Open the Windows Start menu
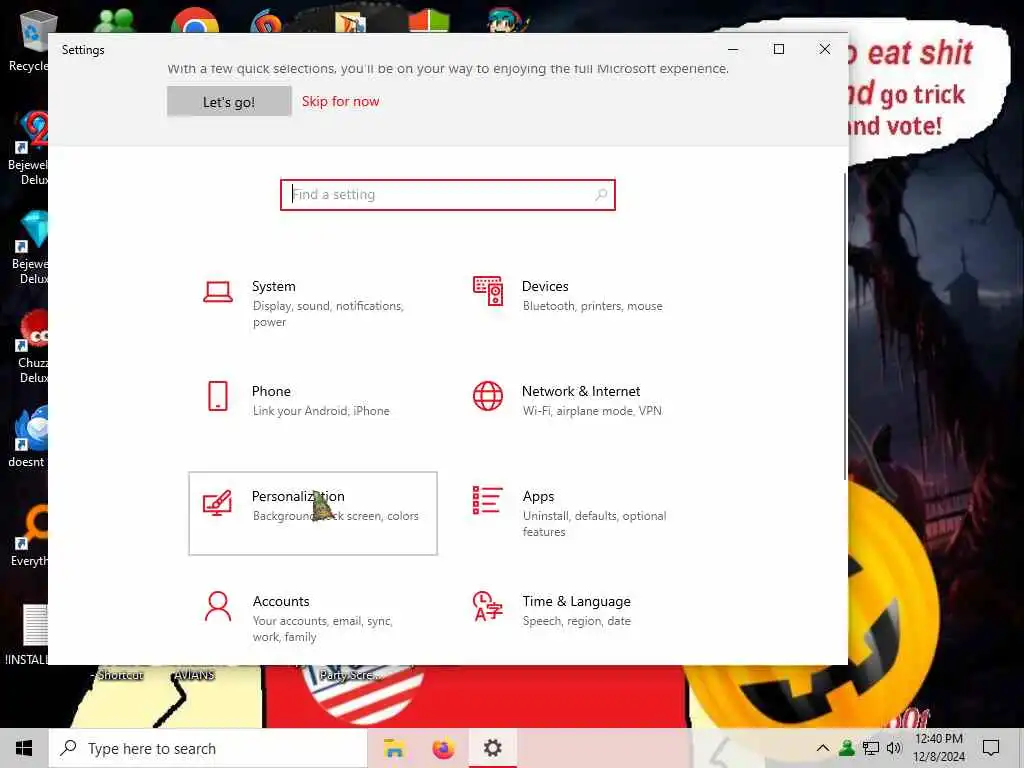This screenshot has width=1024, height=768. click(x=24, y=748)
